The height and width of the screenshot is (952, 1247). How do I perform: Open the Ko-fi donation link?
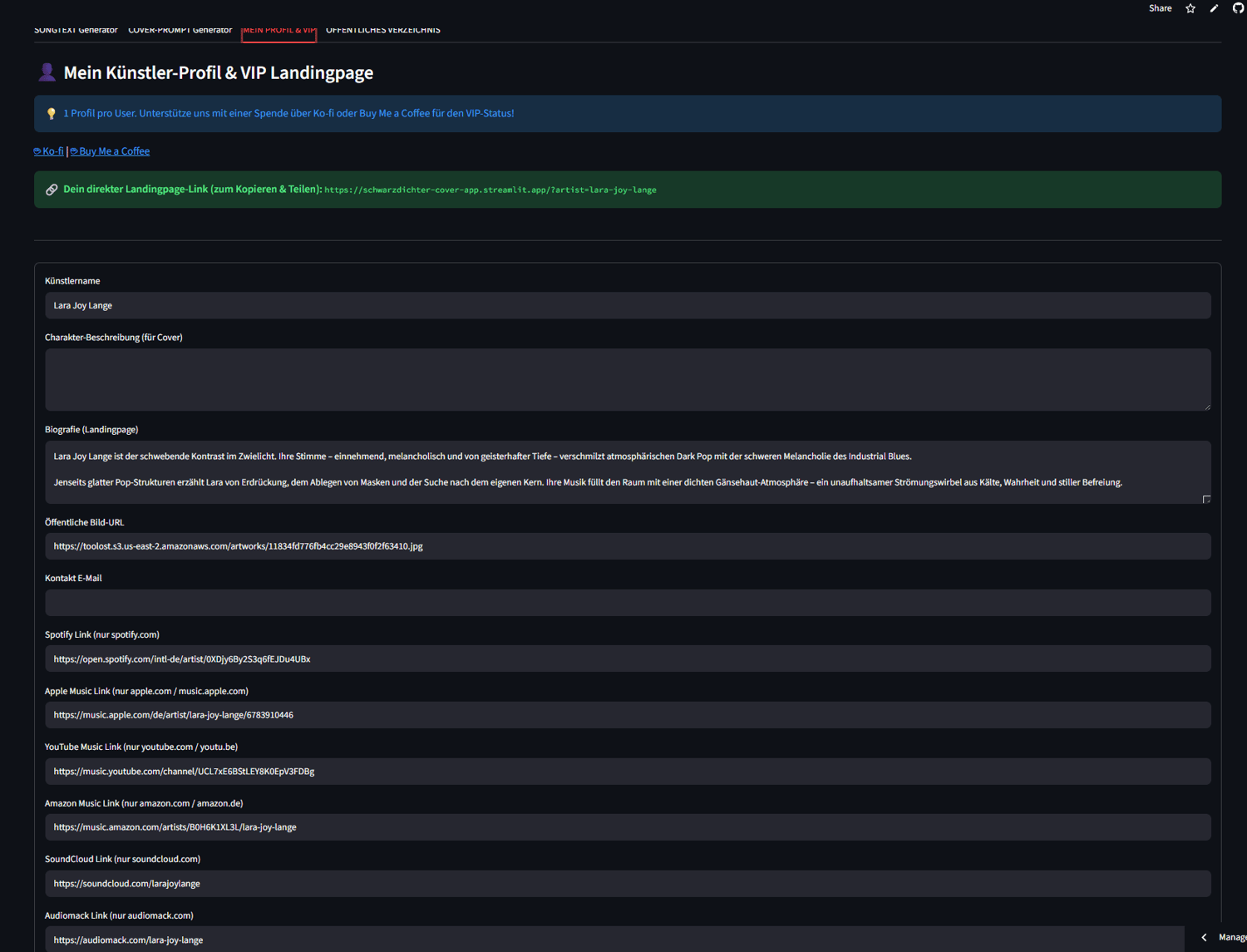coord(48,151)
